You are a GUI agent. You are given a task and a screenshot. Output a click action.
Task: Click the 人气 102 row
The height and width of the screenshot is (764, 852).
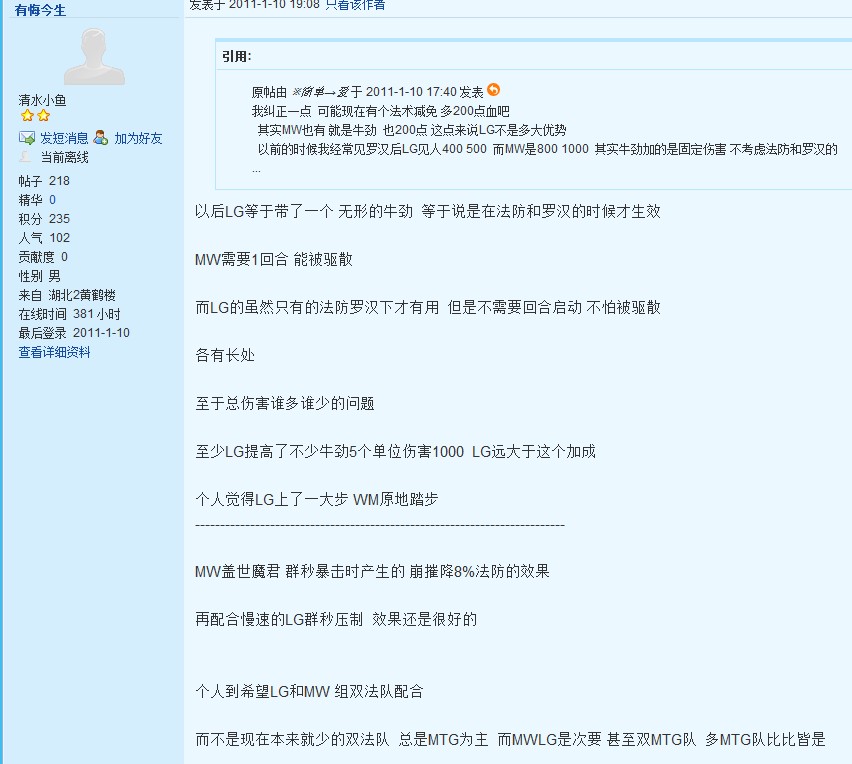point(44,238)
